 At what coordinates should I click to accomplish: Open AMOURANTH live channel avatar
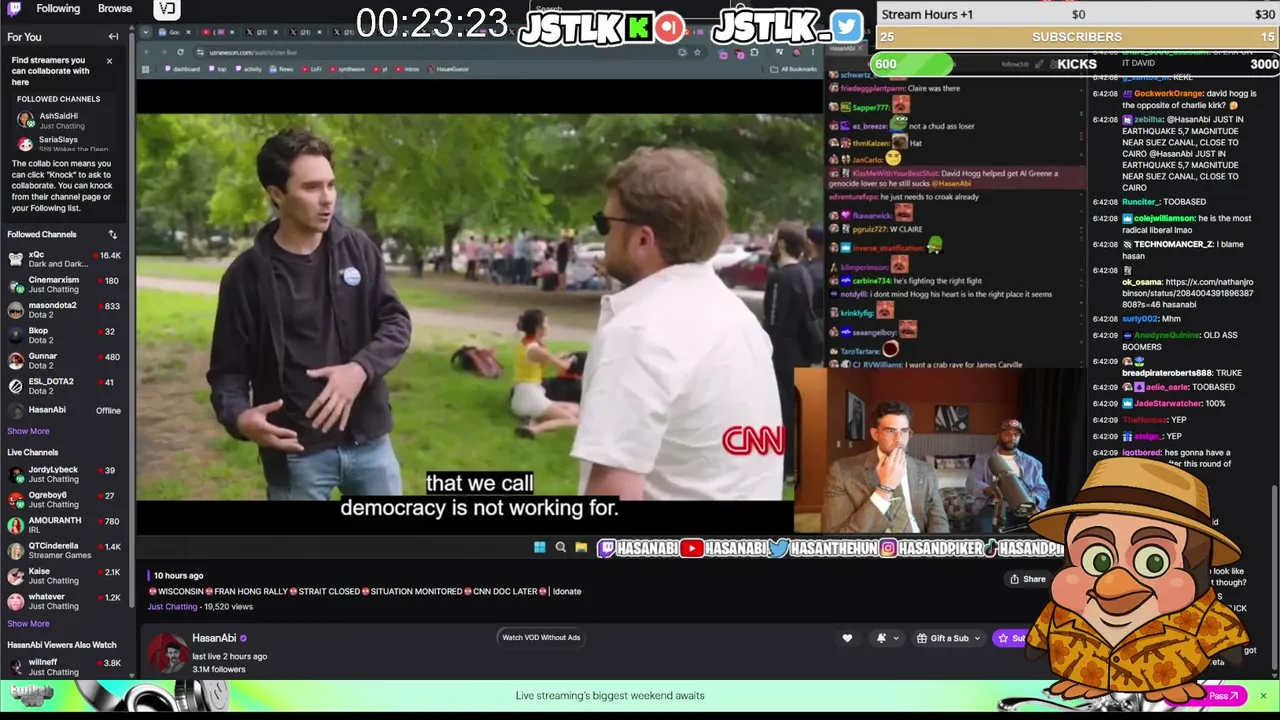[15, 525]
